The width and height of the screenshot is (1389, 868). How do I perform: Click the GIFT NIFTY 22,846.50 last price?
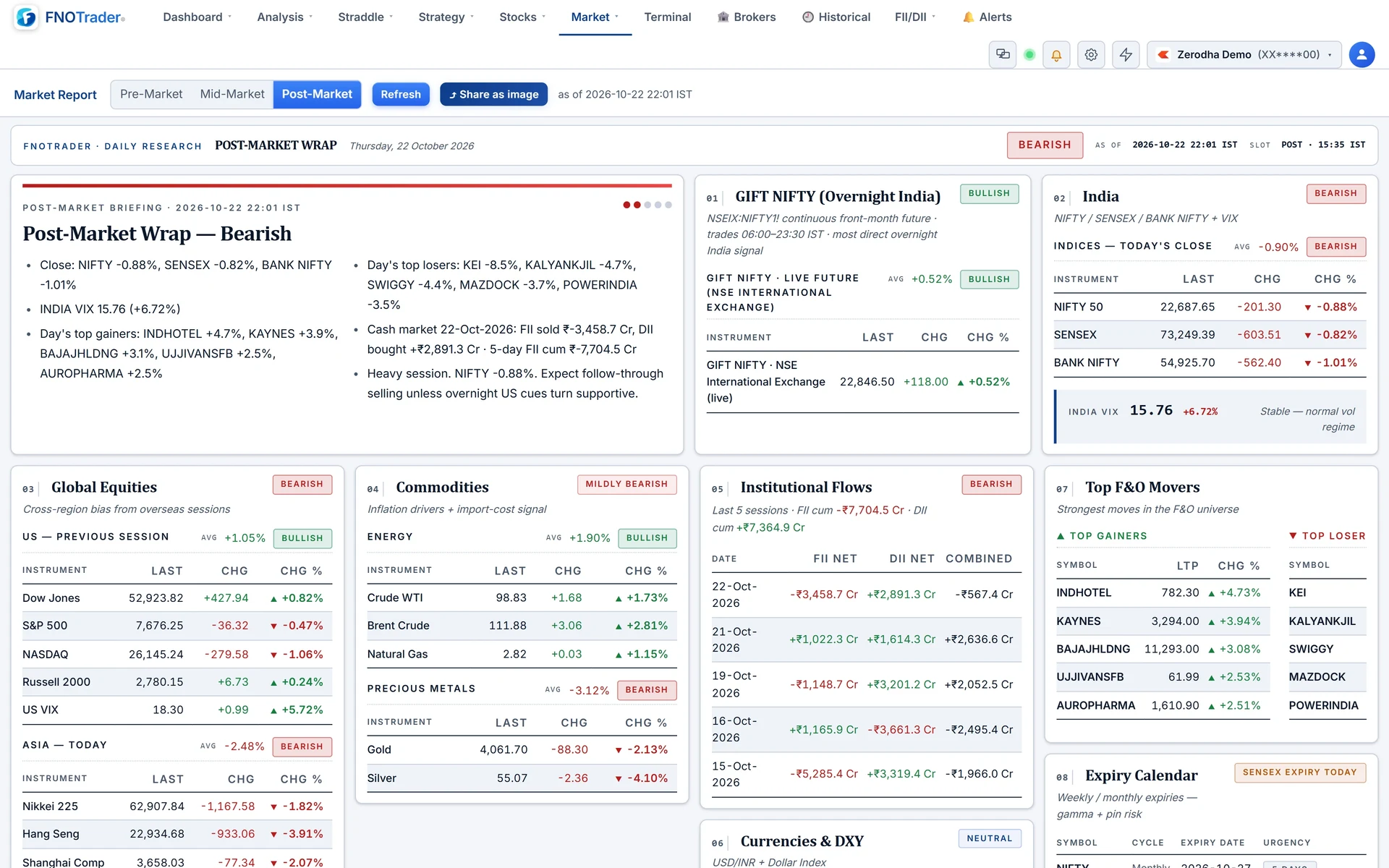coord(867,381)
